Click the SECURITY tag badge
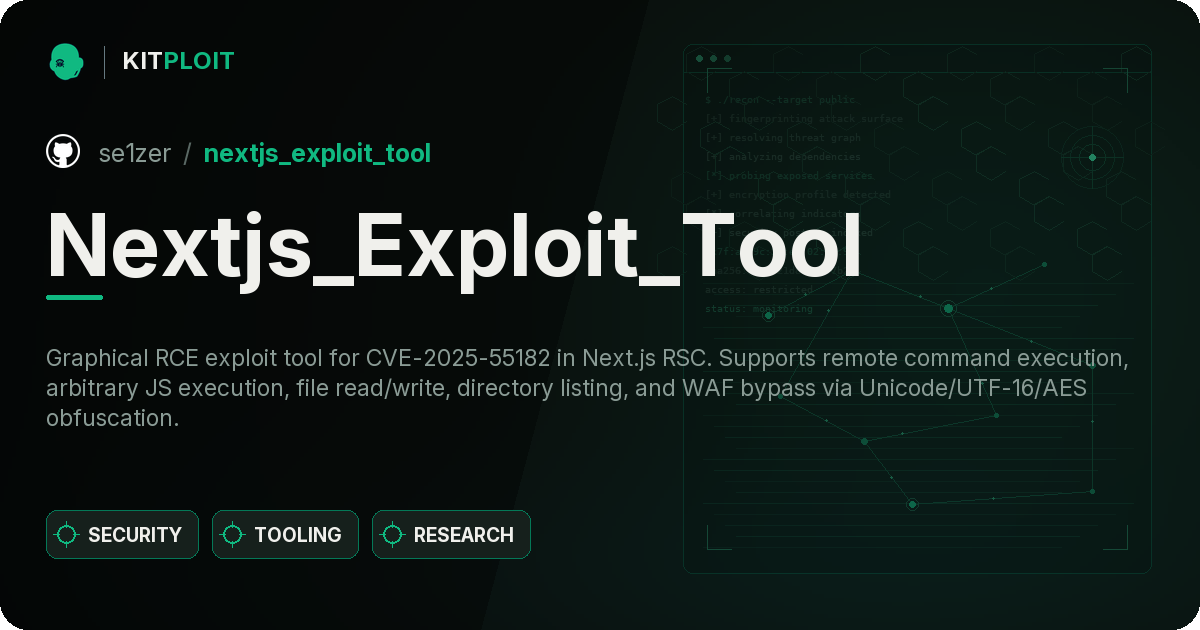The image size is (1200, 630). pyautogui.click(x=122, y=535)
